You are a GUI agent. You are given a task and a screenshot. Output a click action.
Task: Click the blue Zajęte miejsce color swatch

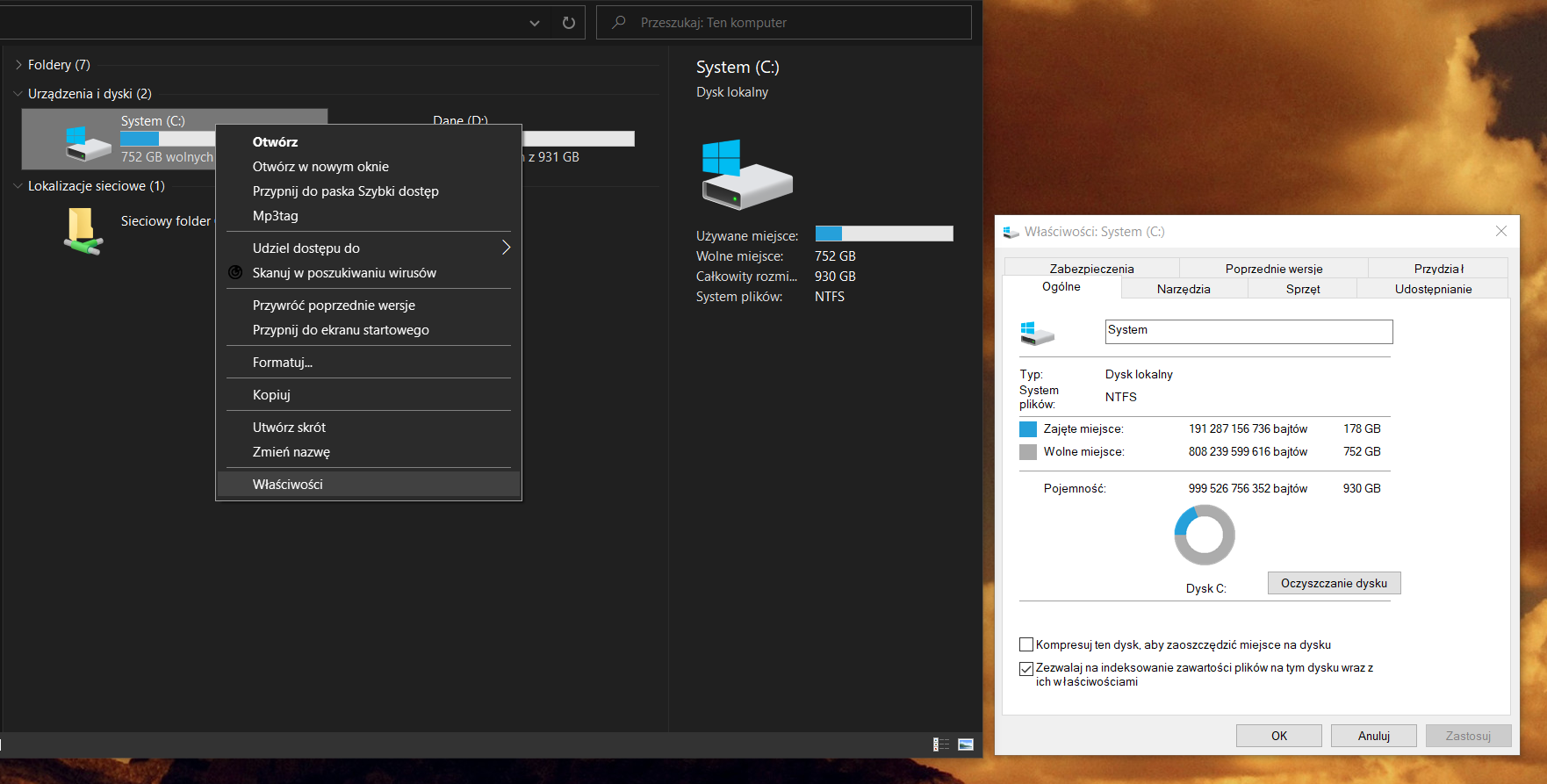coord(1028,429)
